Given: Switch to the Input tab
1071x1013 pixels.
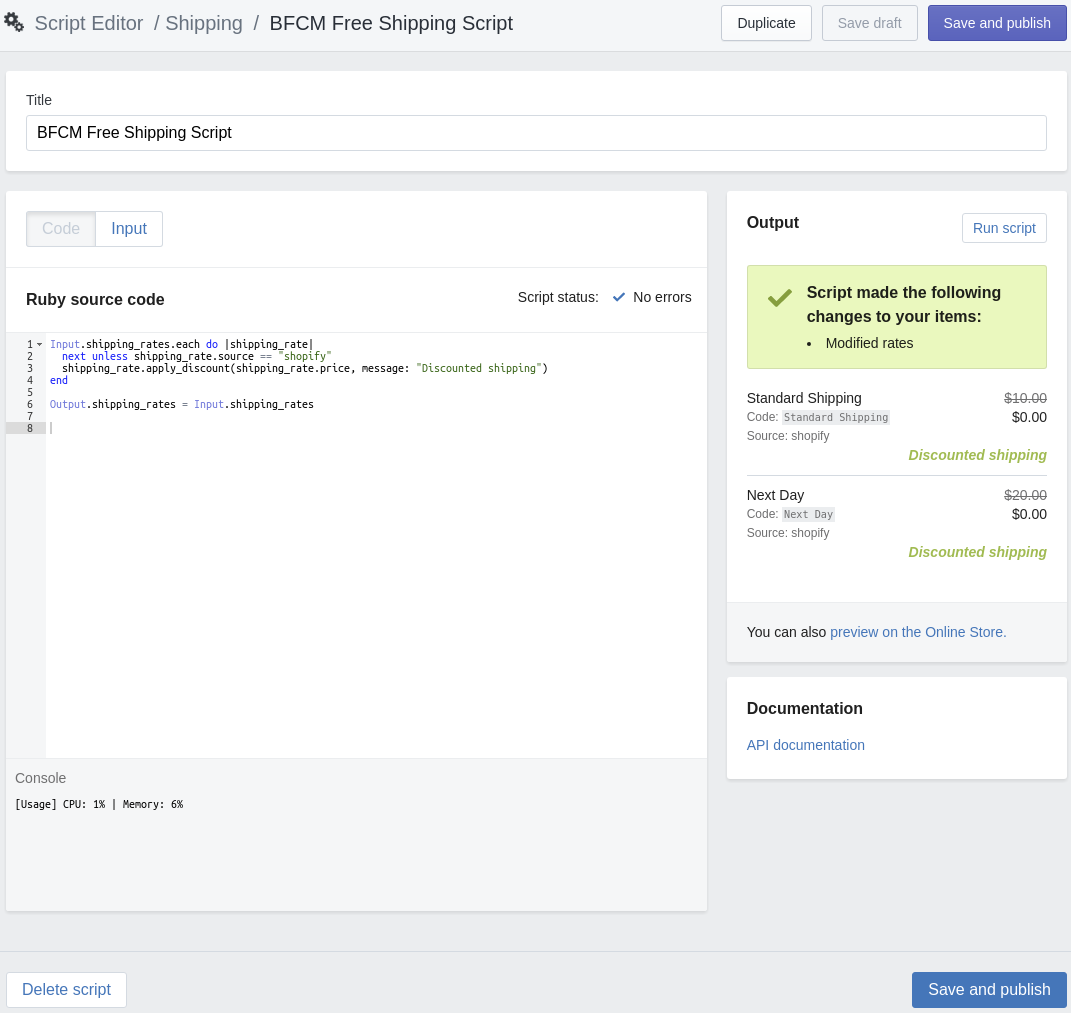Looking at the screenshot, I should coord(129,229).
